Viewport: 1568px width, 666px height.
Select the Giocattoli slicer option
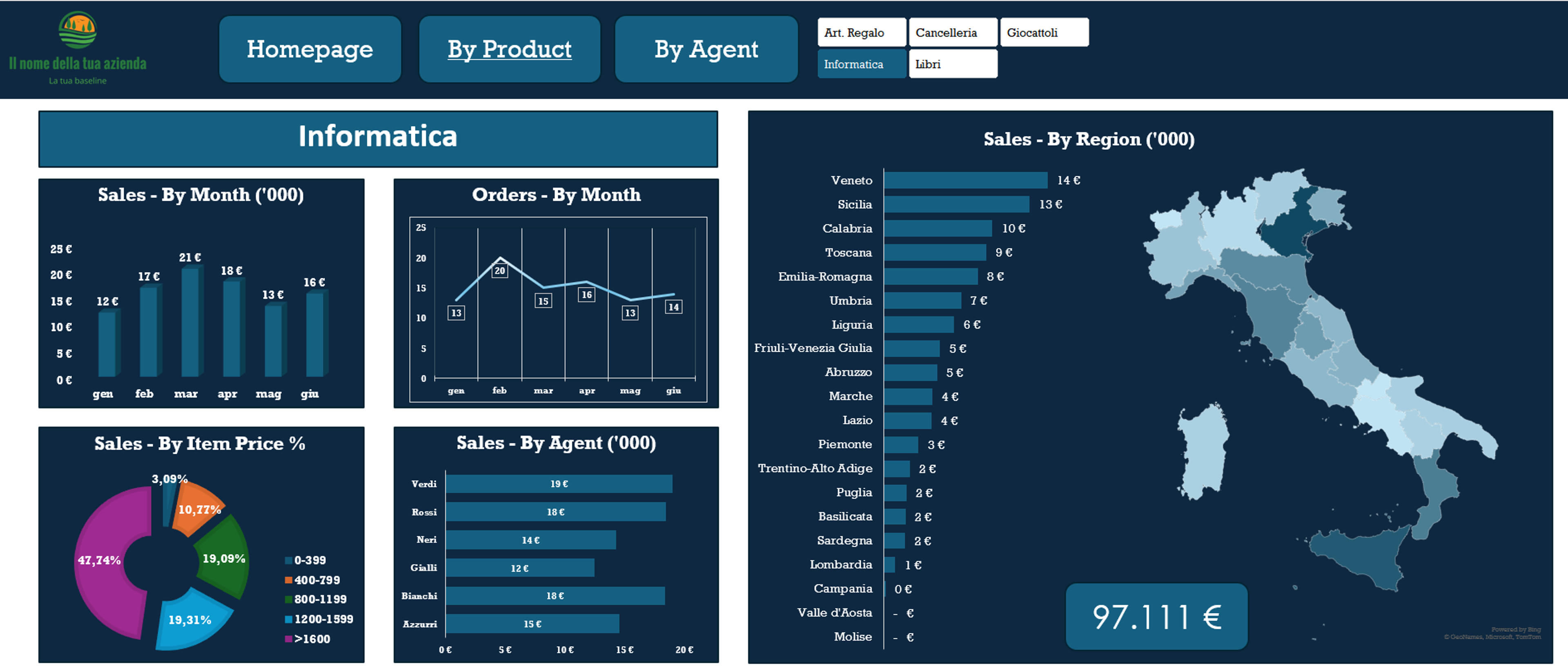(x=1044, y=32)
